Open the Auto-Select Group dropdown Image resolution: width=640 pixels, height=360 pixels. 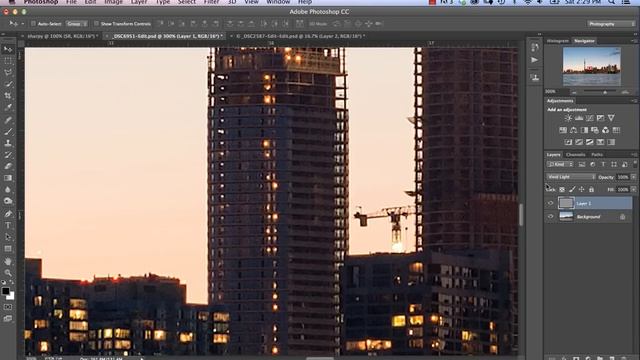pos(76,24)
